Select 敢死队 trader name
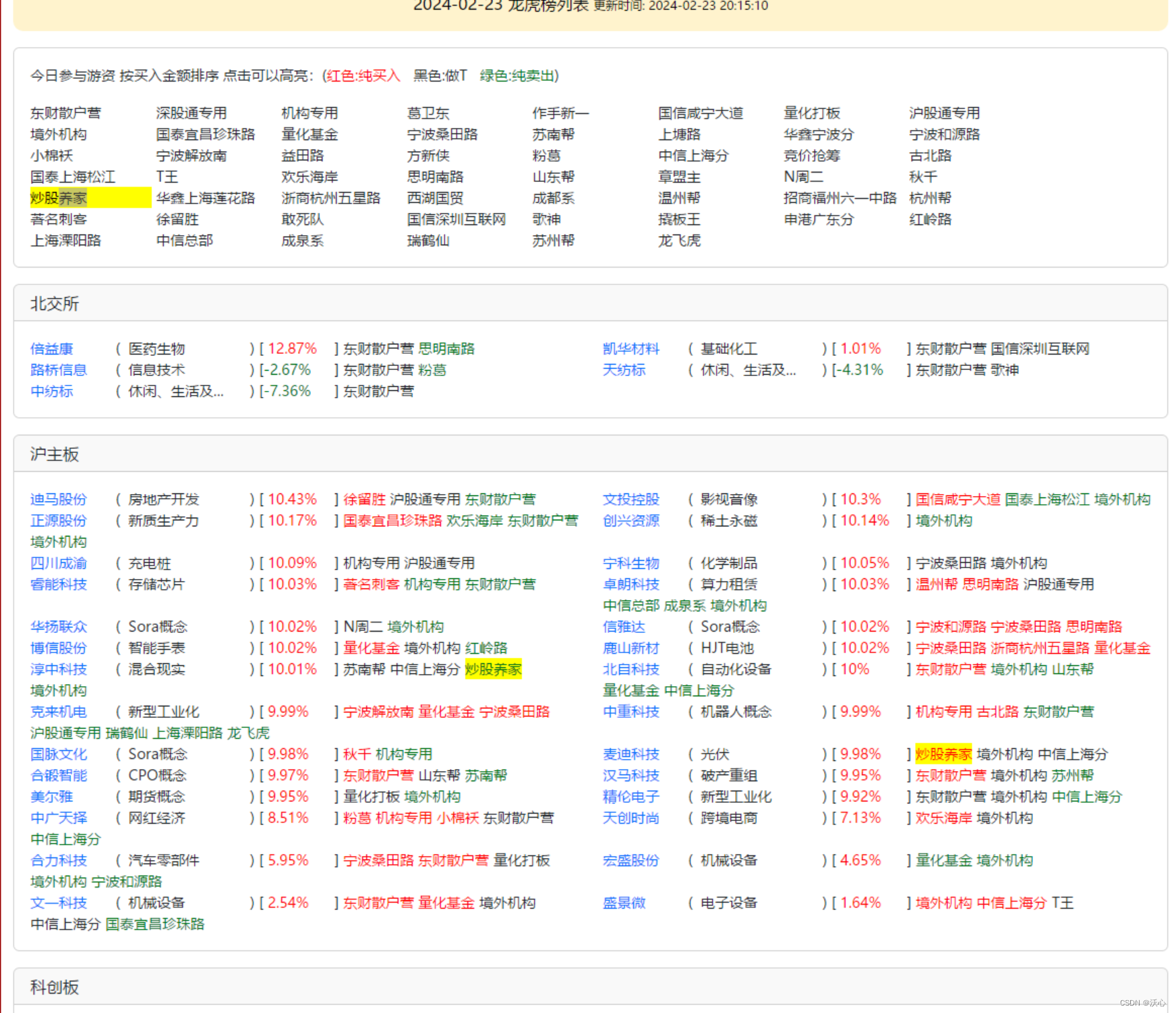 (303, 219)
